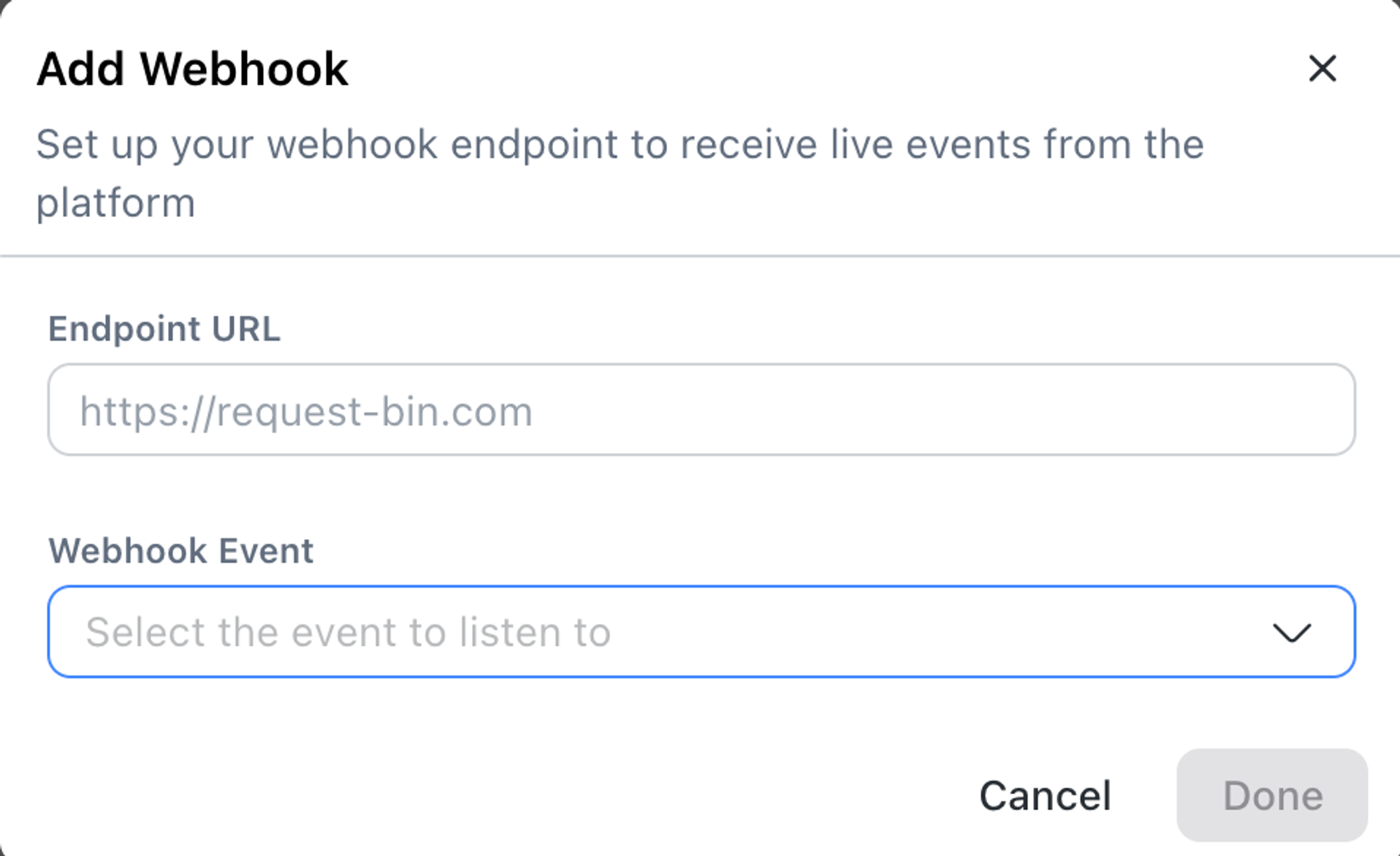Confirm the webhook with Done
Viewport: 1400px width, 856px height.
click(x=1272, y=795)
